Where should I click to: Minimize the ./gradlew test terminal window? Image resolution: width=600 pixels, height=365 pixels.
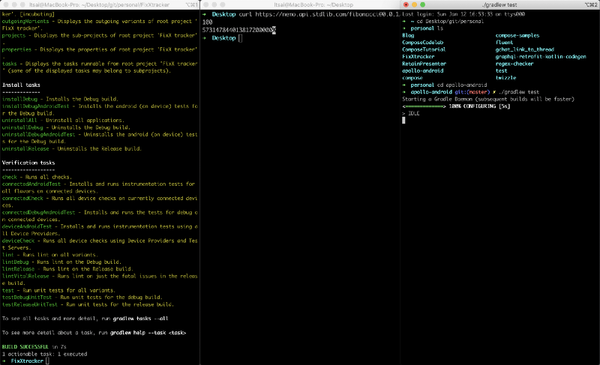pos(414,5)
